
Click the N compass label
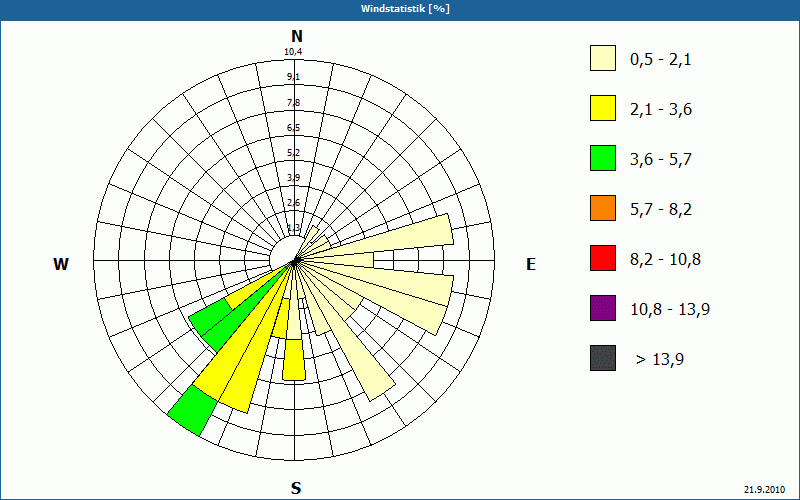tap(296, 36)
